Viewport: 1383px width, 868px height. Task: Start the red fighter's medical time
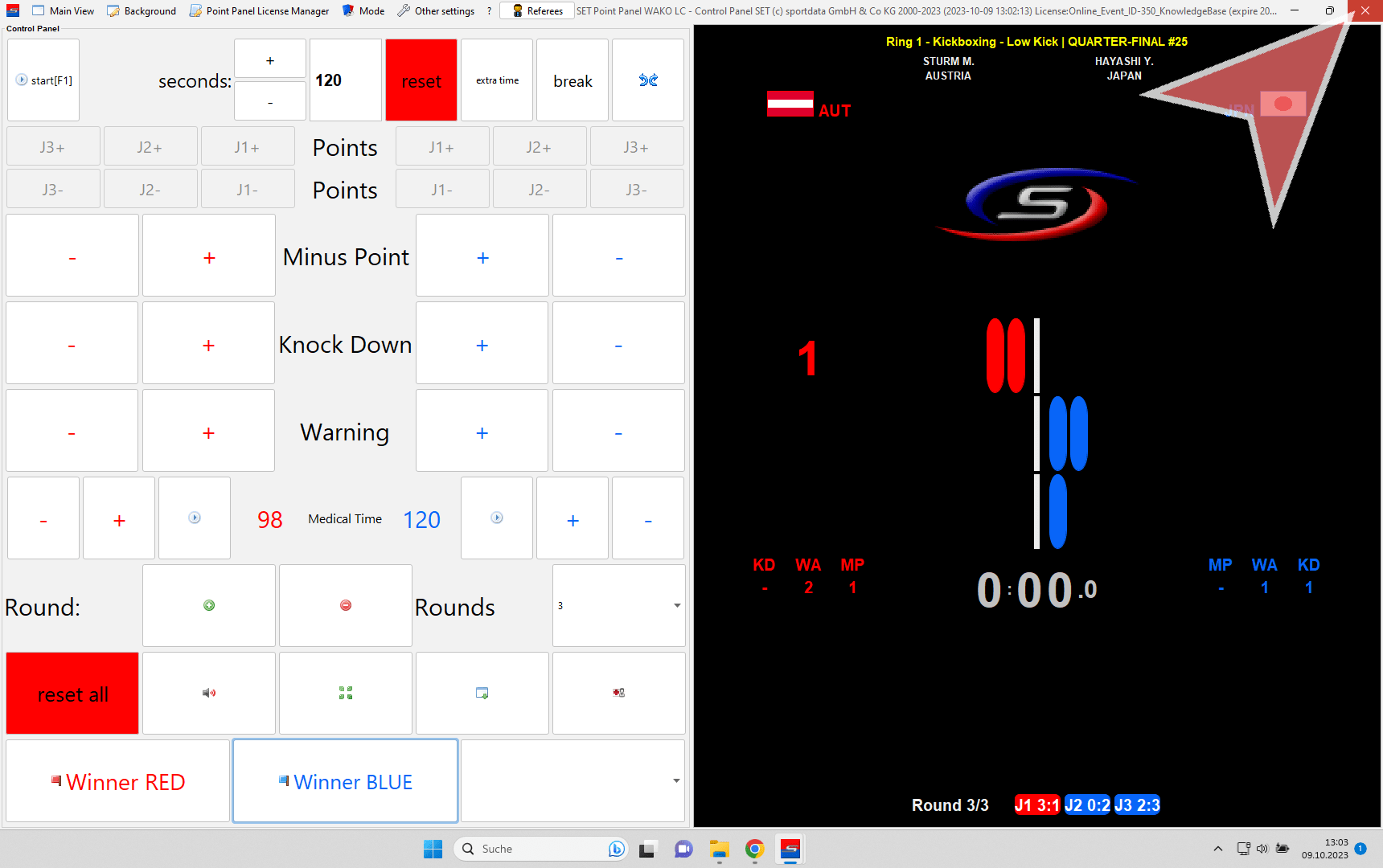point(195,518)
